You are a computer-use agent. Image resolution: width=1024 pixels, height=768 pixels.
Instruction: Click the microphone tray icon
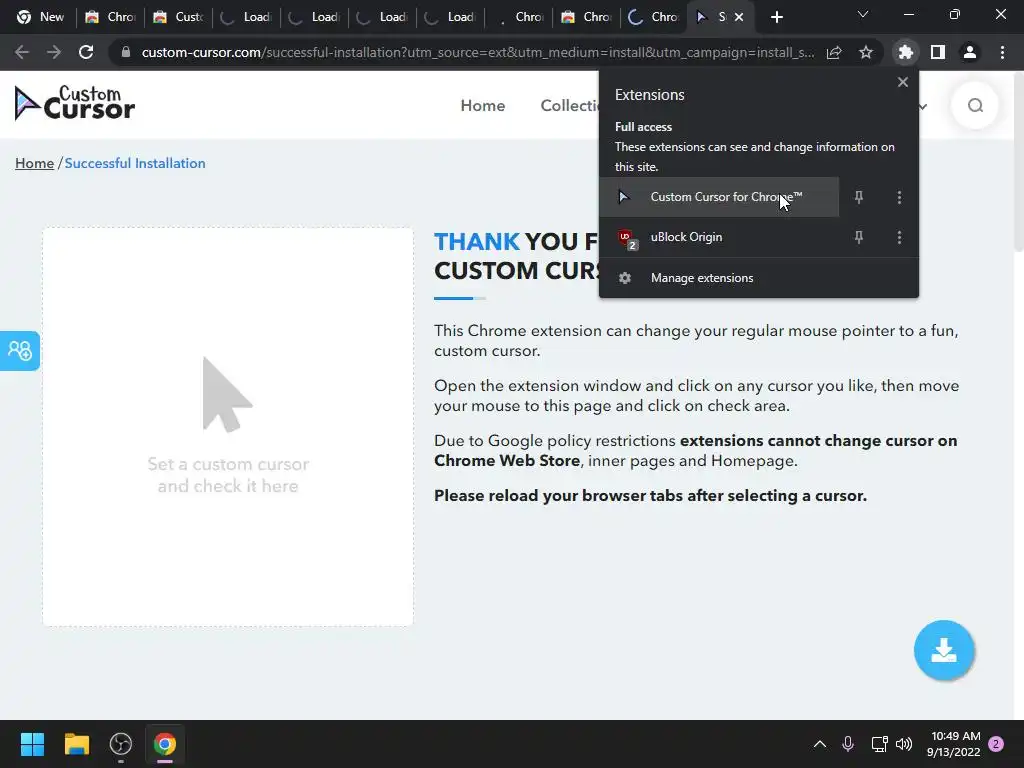click(848, 744)
